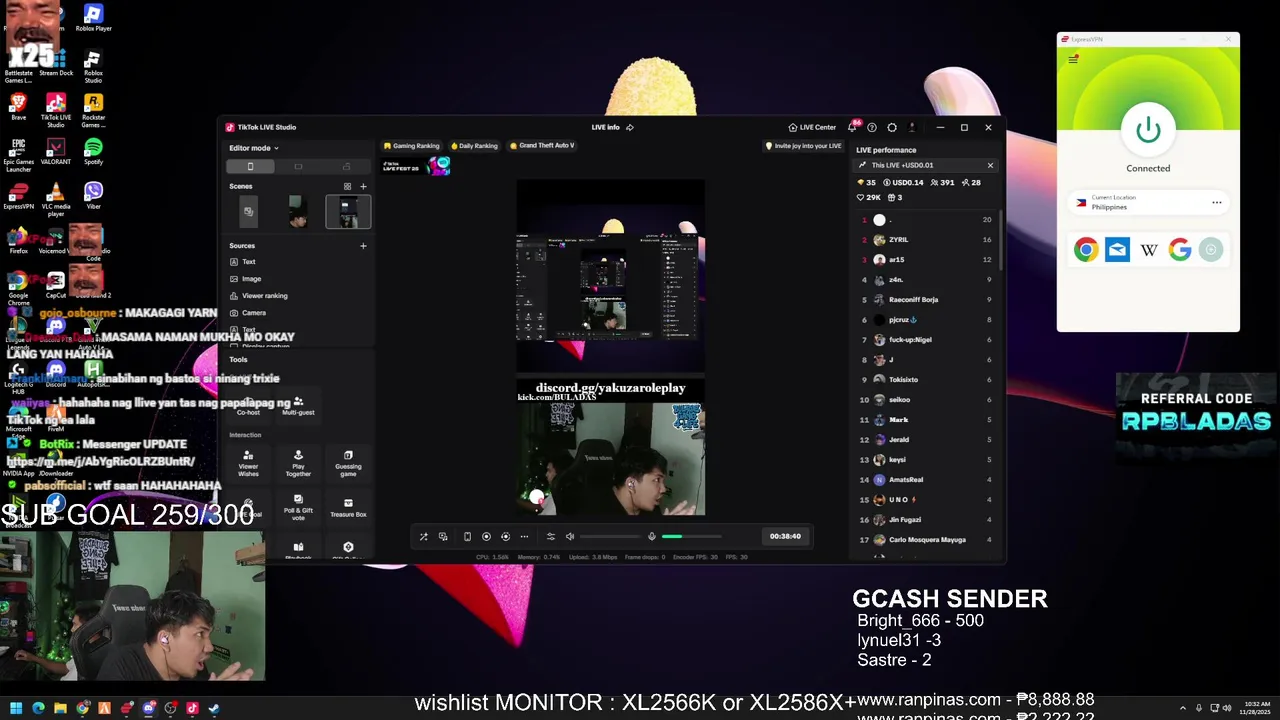The width and height of the screenshot is (1280, 720).
Task: Select the second scene thumbnail
Action: pyautogui.click(x=298, y=211)
